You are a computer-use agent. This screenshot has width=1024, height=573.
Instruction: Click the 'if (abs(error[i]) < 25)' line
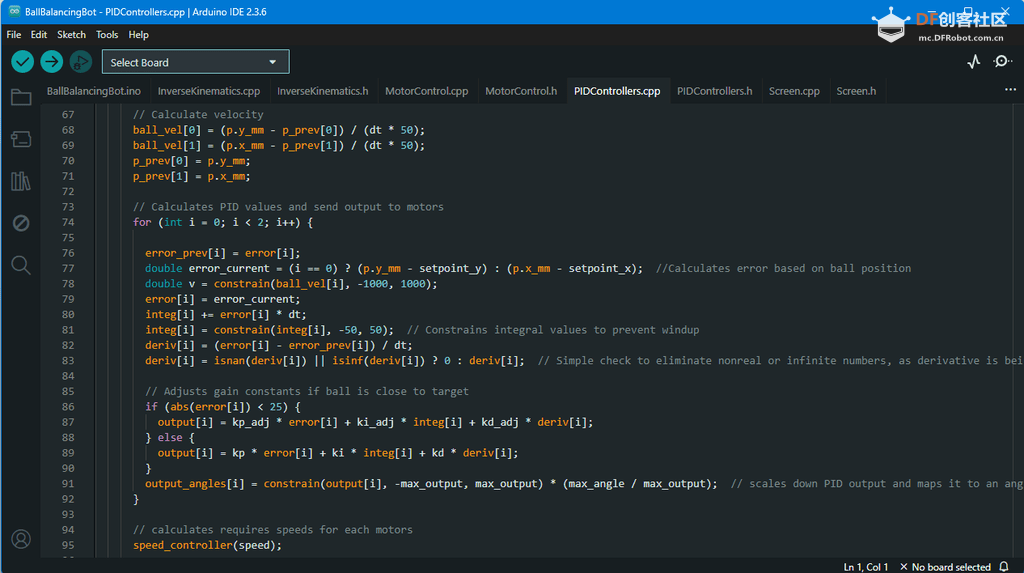click(x=223, y=406)
